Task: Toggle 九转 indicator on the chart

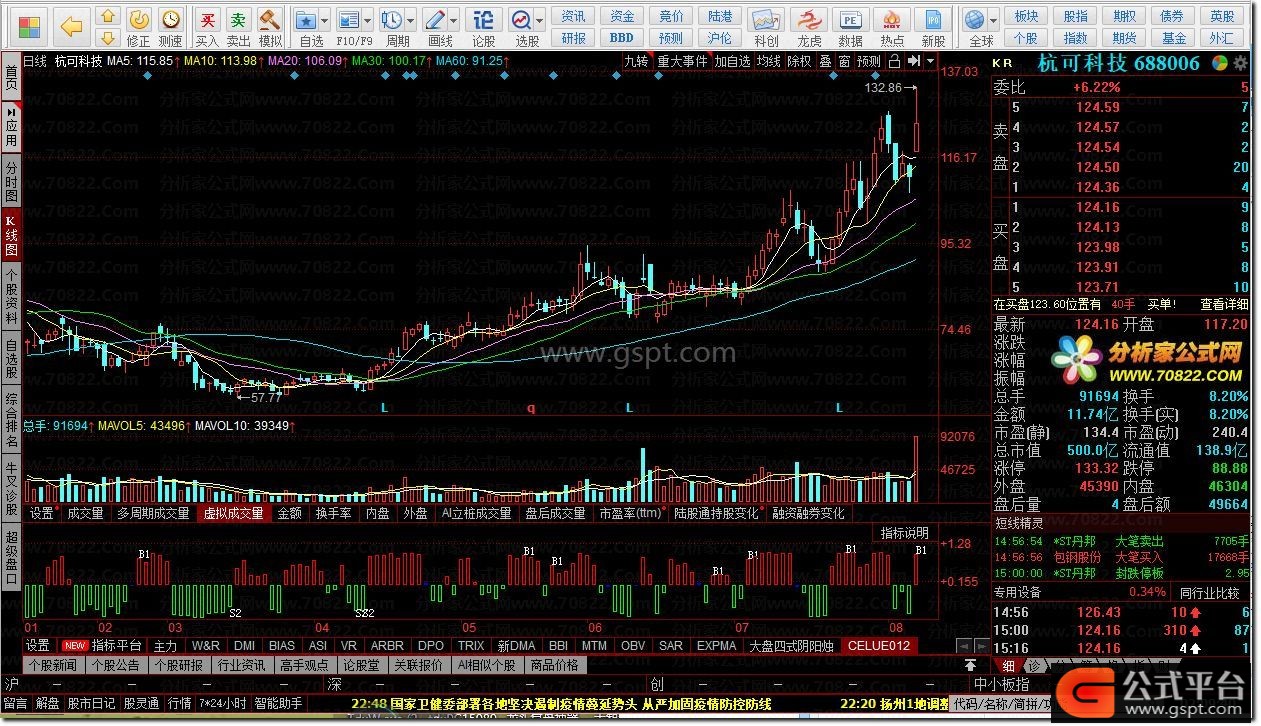Action: pyautogui.click(x=636, y=61)
